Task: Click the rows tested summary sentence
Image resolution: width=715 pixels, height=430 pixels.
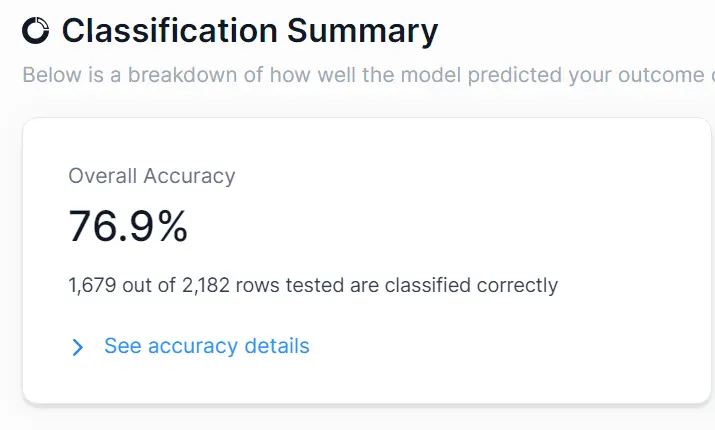Action: (312, 285)
